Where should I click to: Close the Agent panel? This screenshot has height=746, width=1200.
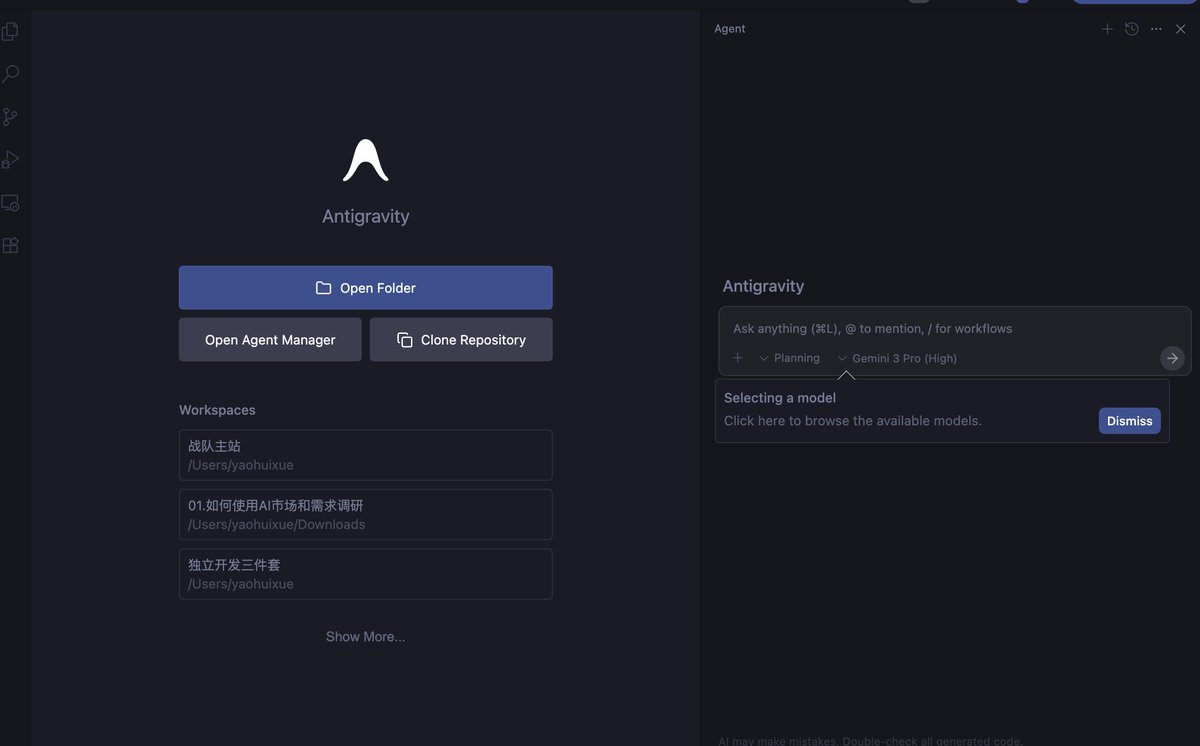click(1181, 29)
